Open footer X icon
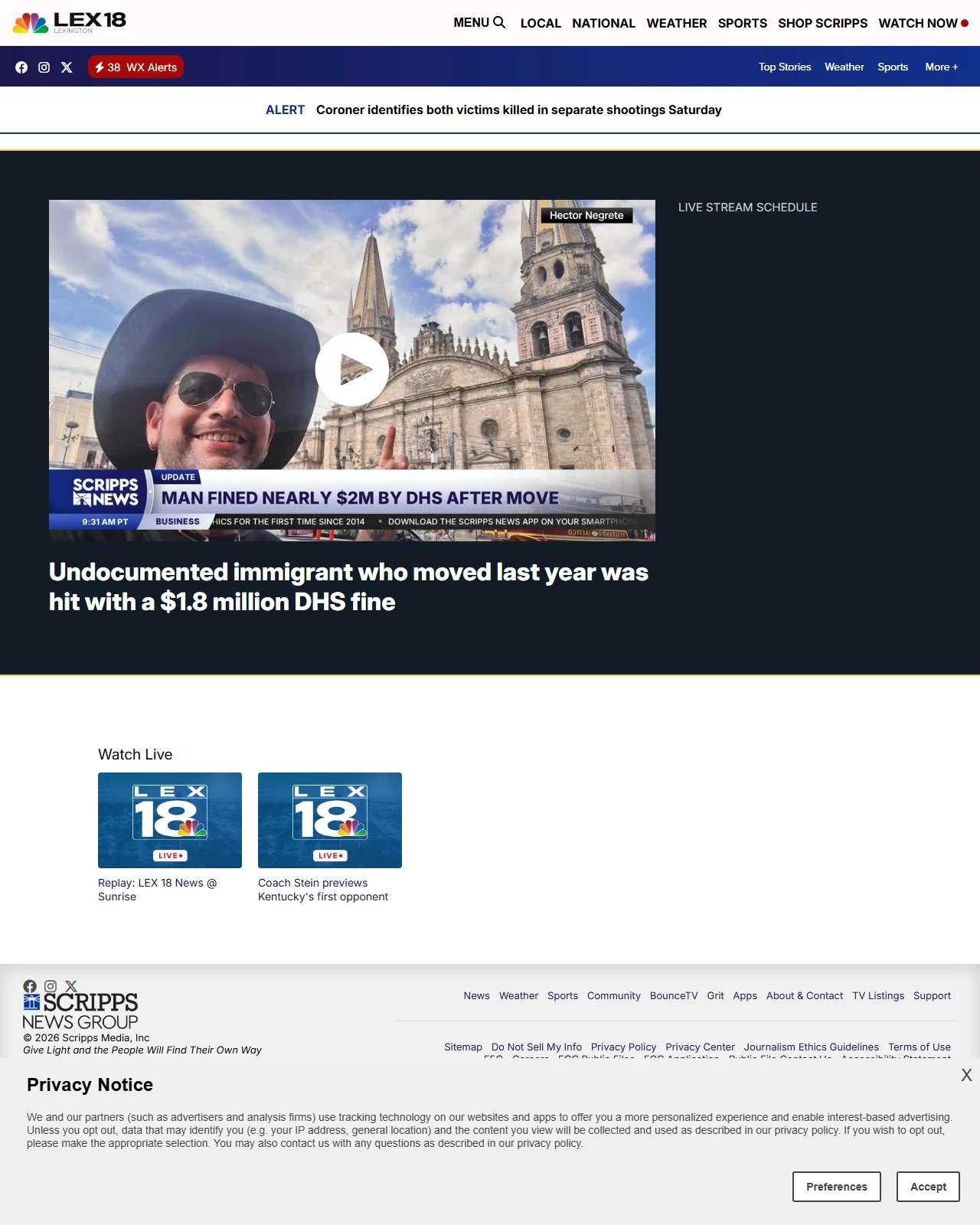Screen dimensions: 980x1225 coord(71,986)
